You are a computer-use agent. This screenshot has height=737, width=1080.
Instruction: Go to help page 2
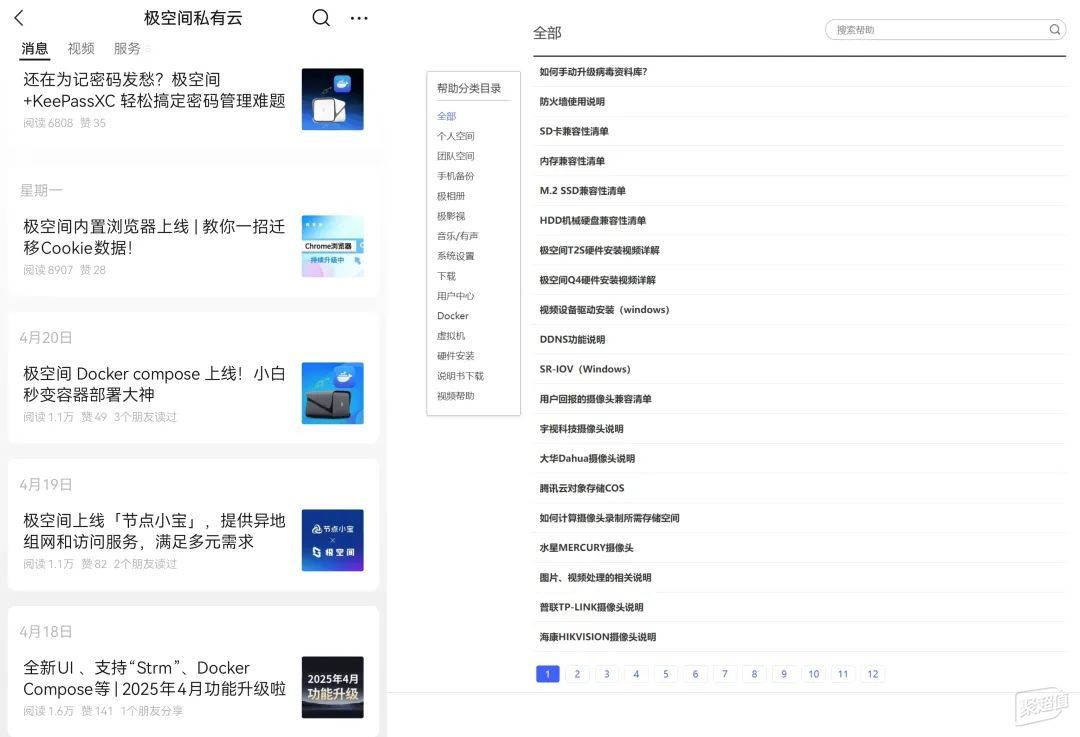coord(577,674)
